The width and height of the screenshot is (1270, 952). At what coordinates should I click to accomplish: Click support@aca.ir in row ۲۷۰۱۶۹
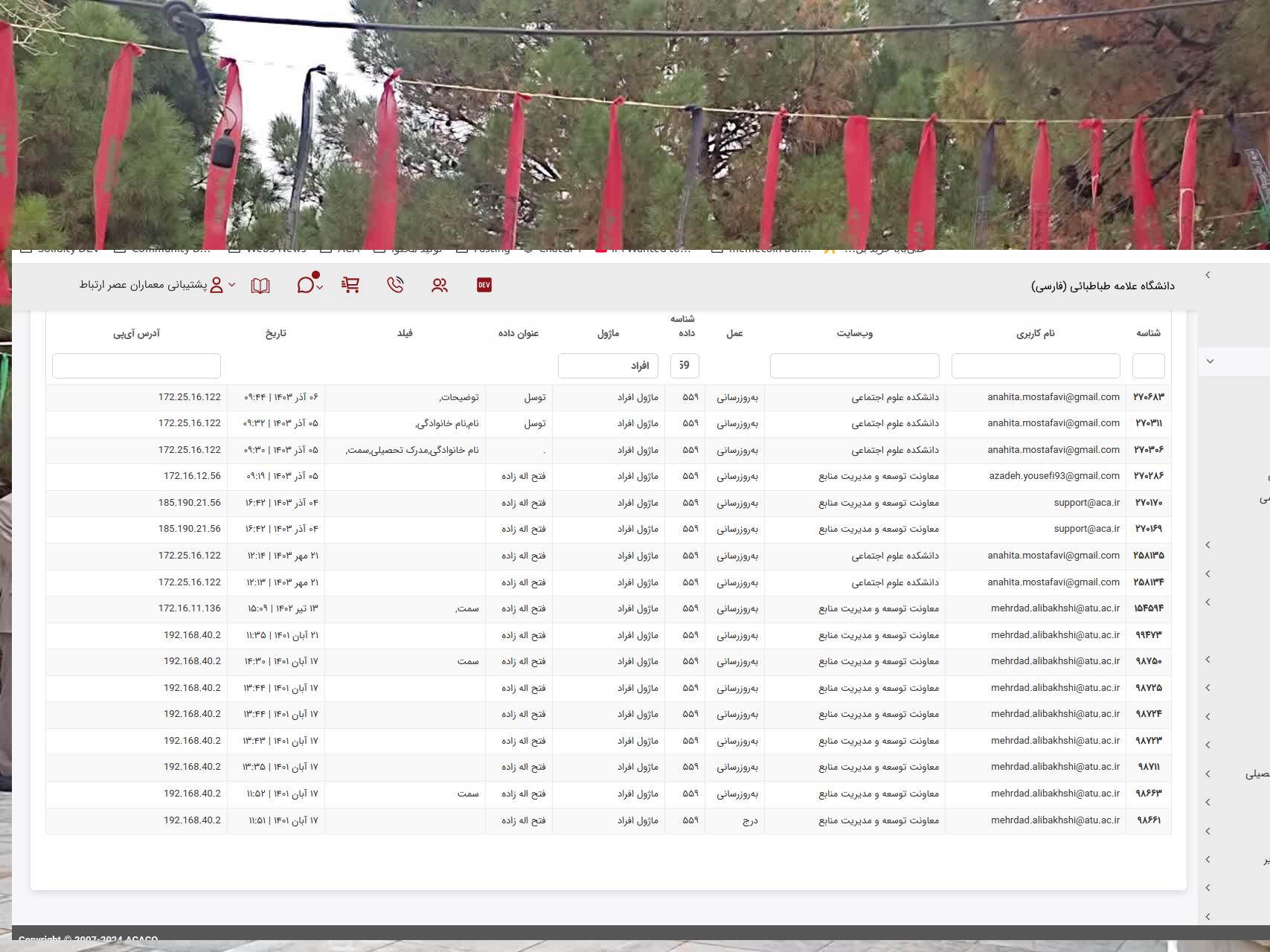[1086, 529]
